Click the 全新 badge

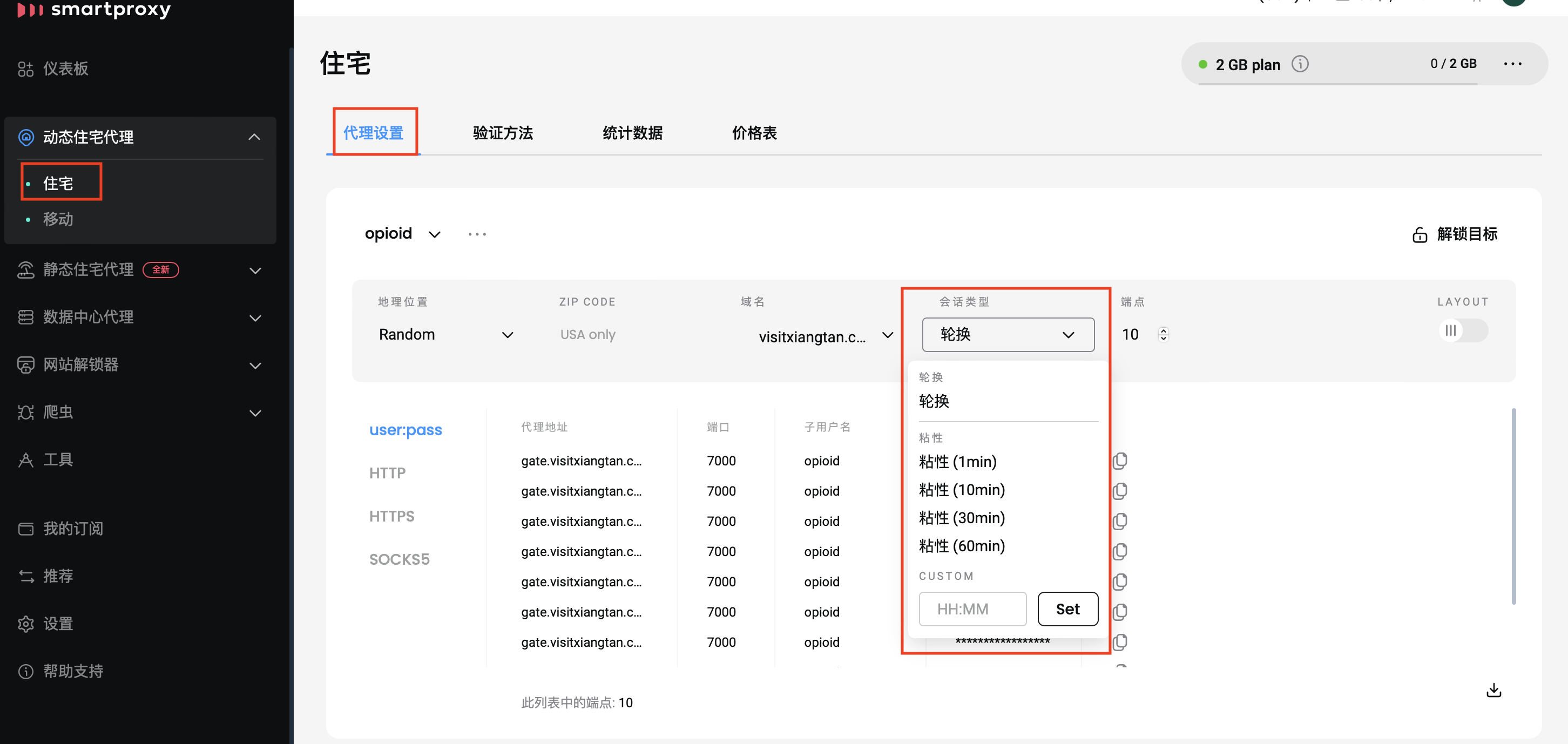coord(161,270)
